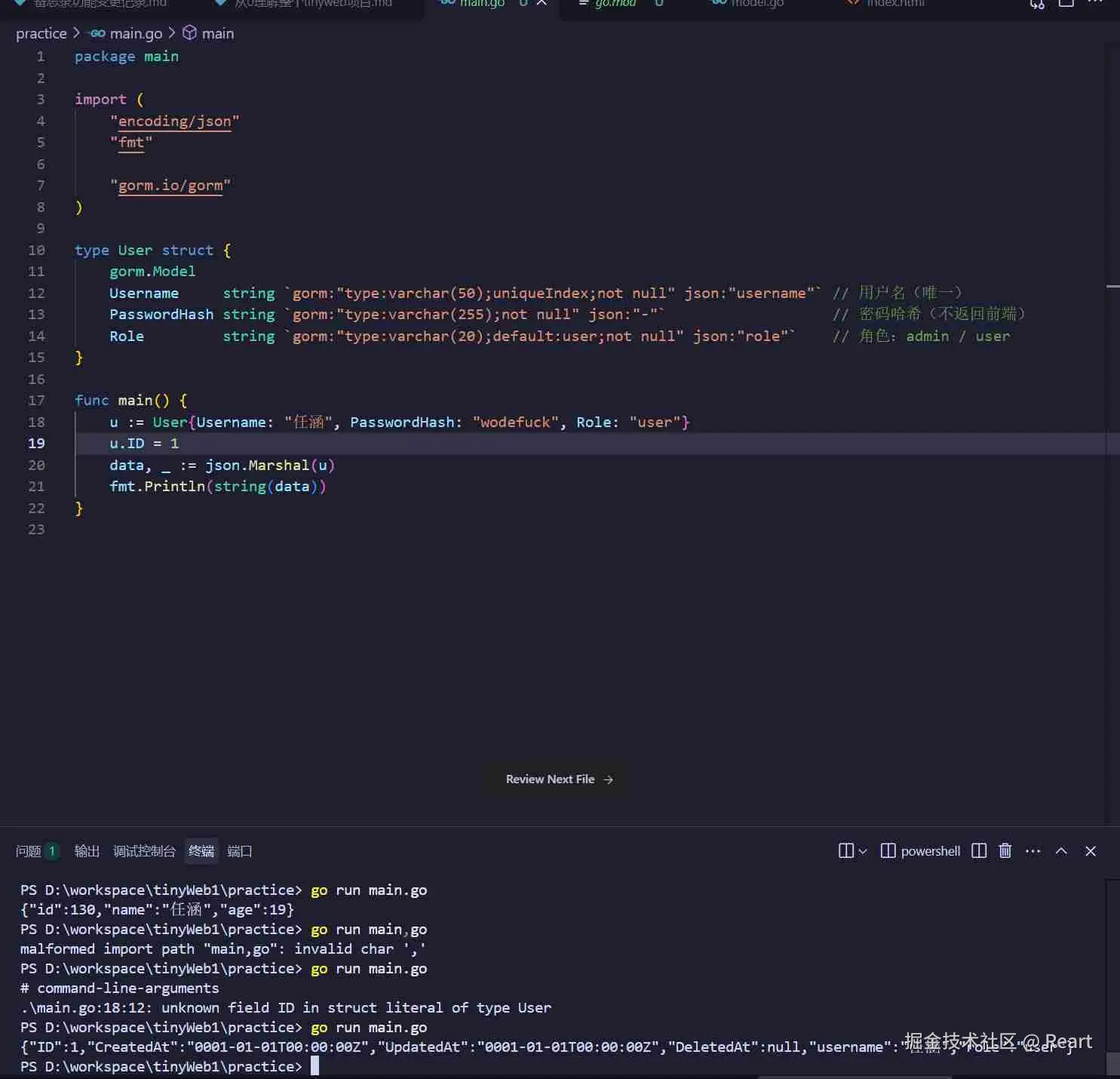Click the main function symbol in breadcrumb
This screenshot has height=1079, width=1120.
(218, 33)
